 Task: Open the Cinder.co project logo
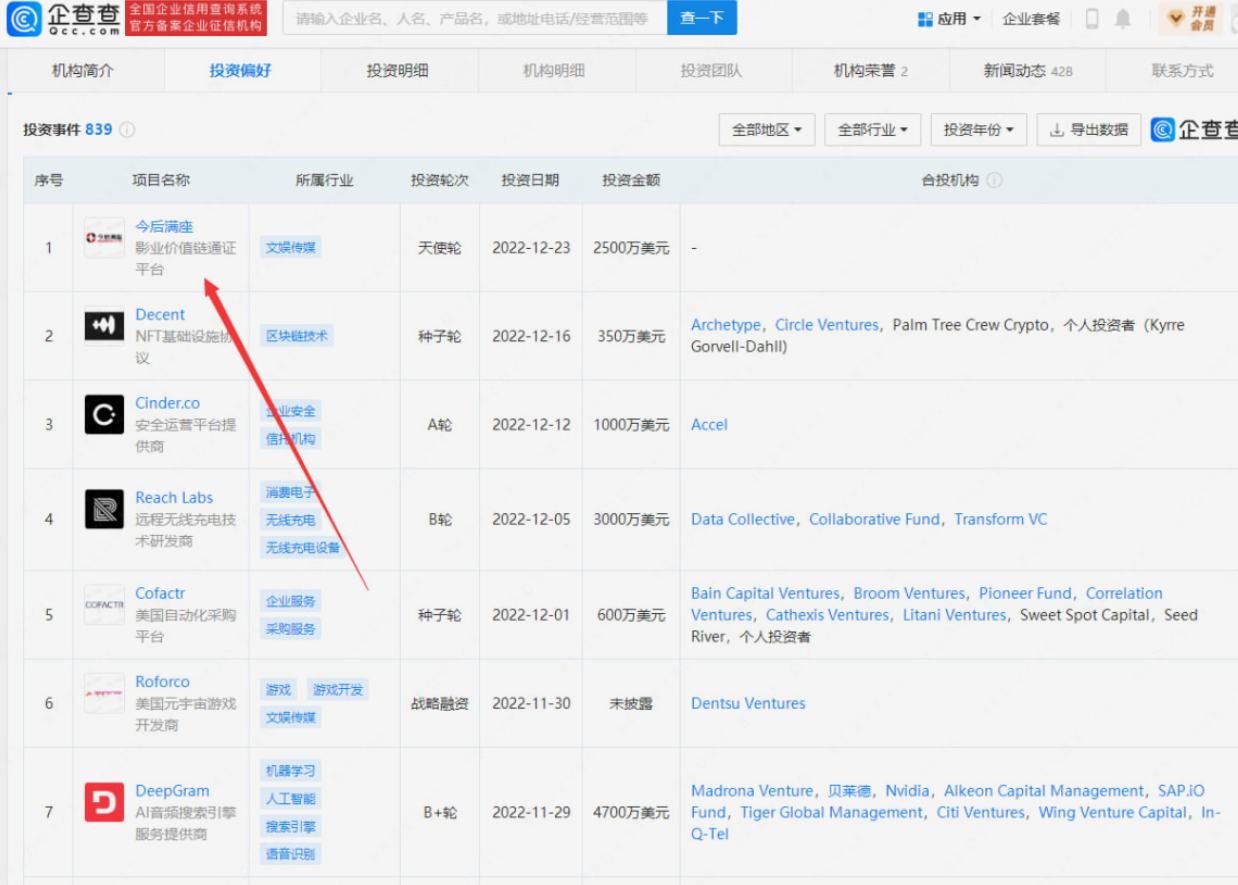coord(104,414)
